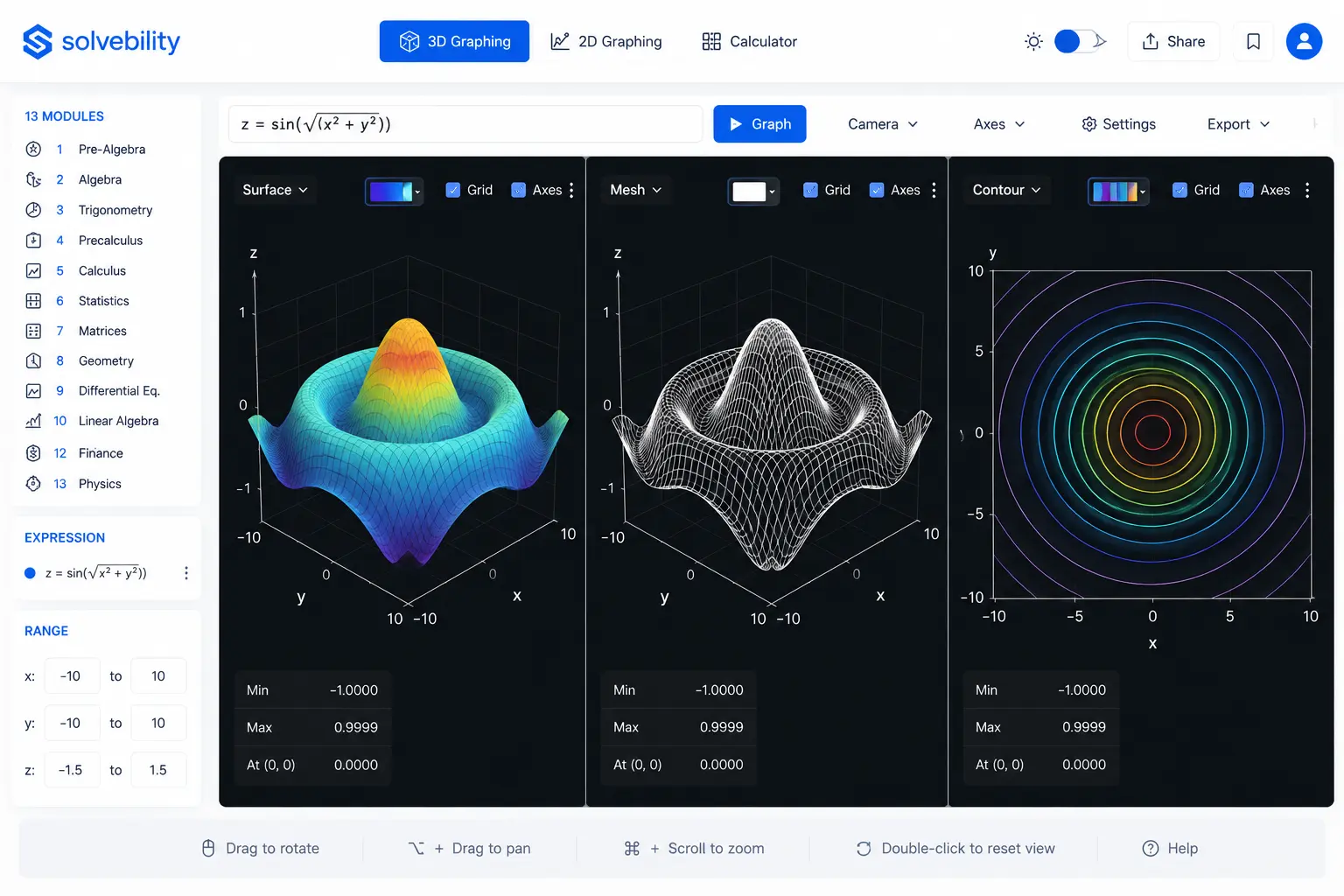Open Mesh panel three-dot menu
Viewport: 1344px width, 896px height.
tap(934, 190)
